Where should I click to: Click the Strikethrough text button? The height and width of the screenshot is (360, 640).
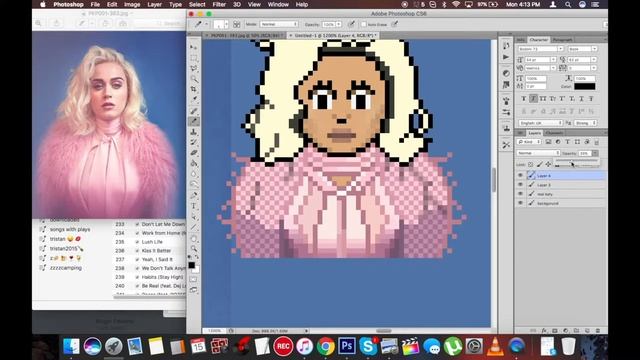click(x=591, y=99)
